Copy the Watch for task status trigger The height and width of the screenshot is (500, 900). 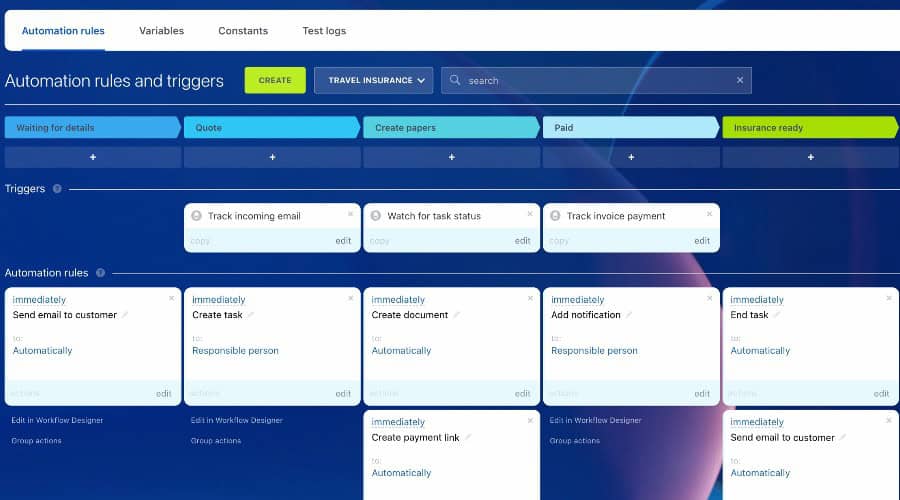[x=379, y=241]
